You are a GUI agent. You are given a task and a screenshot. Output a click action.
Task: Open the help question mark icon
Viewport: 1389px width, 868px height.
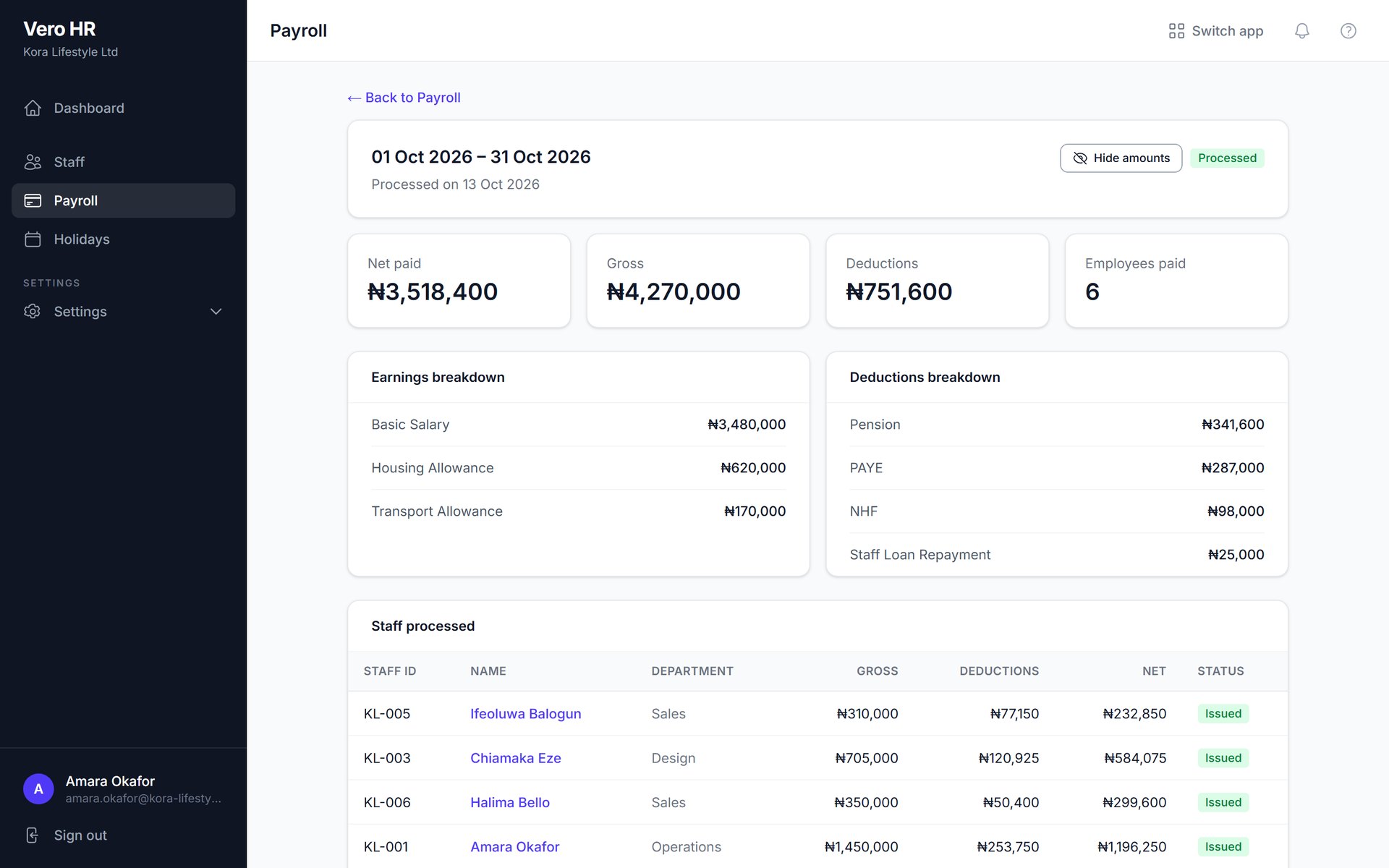point(1348,31)
